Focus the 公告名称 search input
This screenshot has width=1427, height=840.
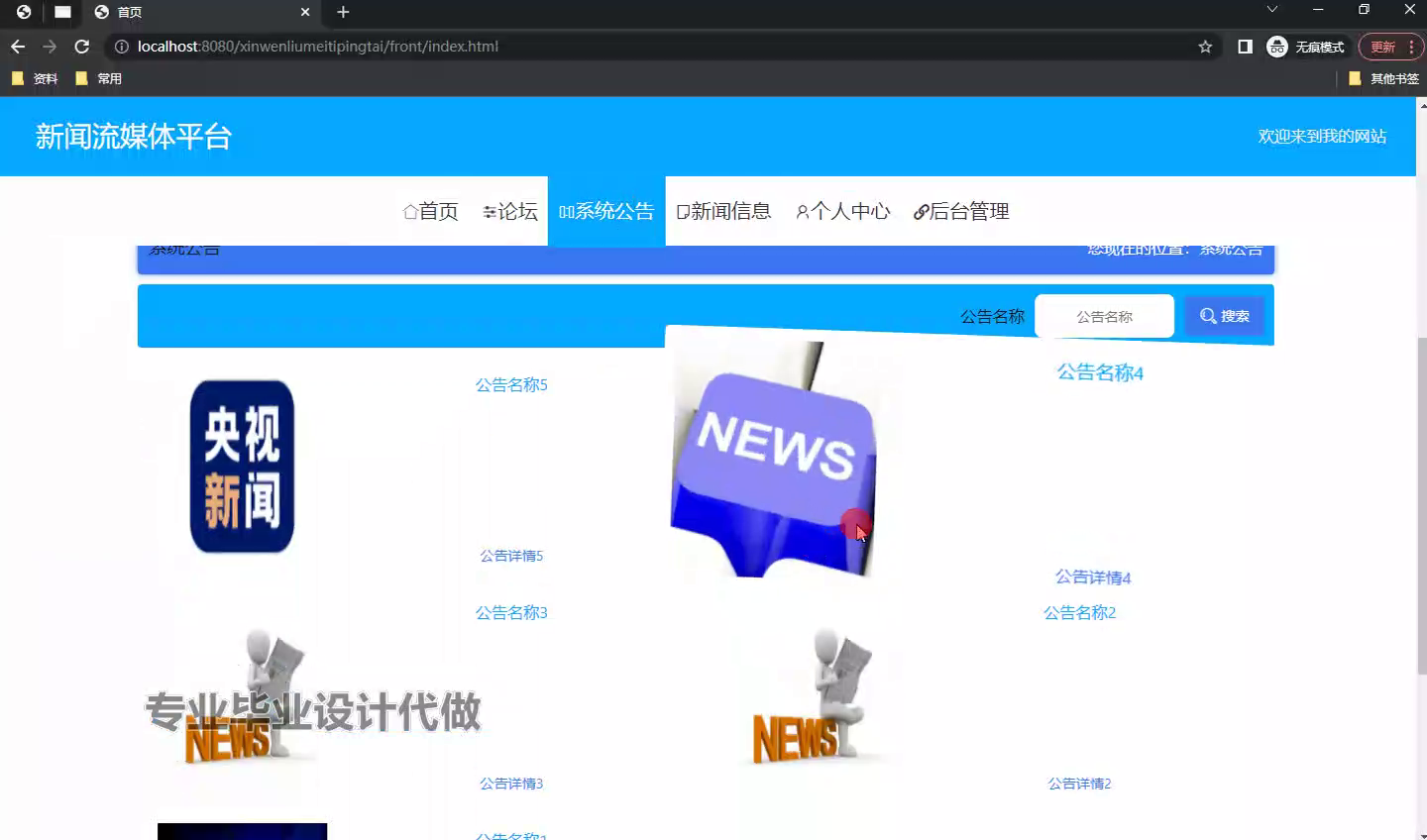[x=1104, y=316]
